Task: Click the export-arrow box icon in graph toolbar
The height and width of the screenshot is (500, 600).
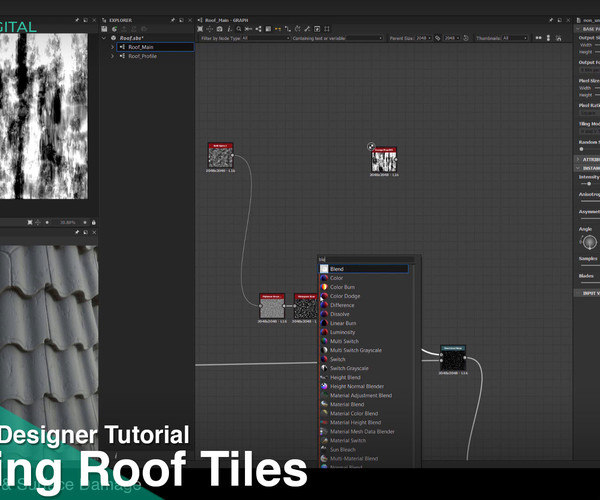Action: (x=317, y=29)
